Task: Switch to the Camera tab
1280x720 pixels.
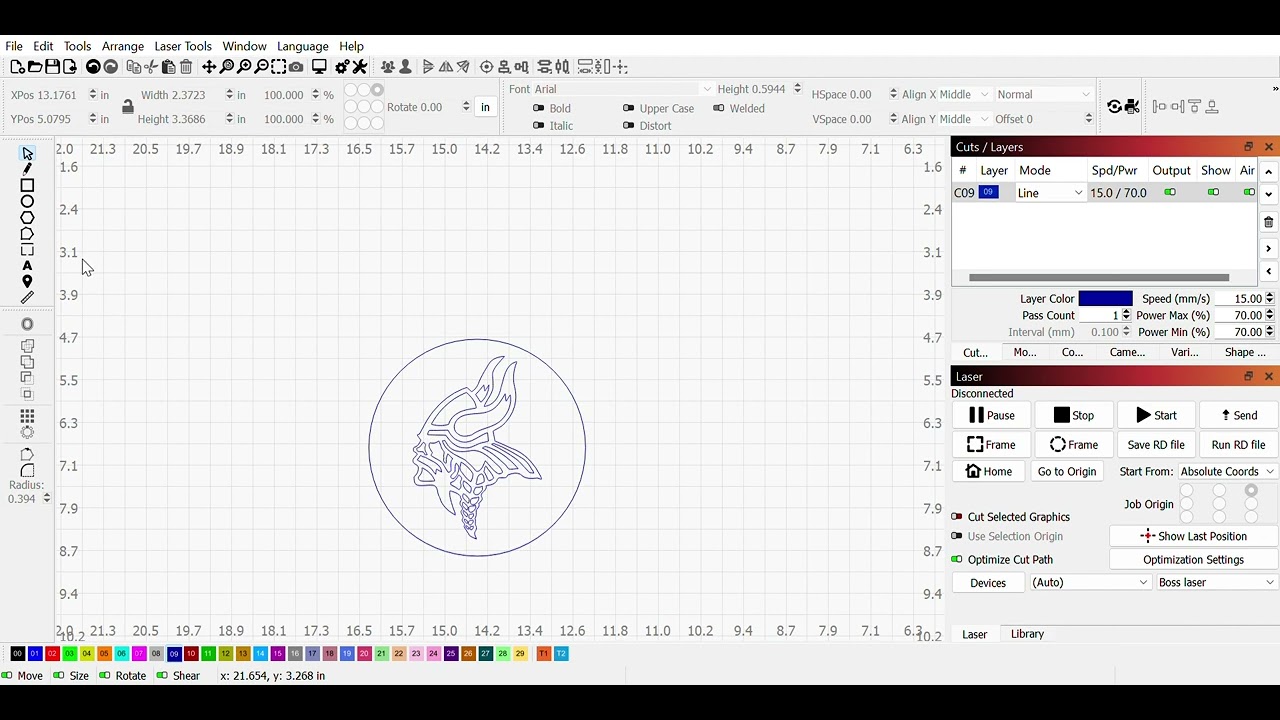Action: 1127,352
